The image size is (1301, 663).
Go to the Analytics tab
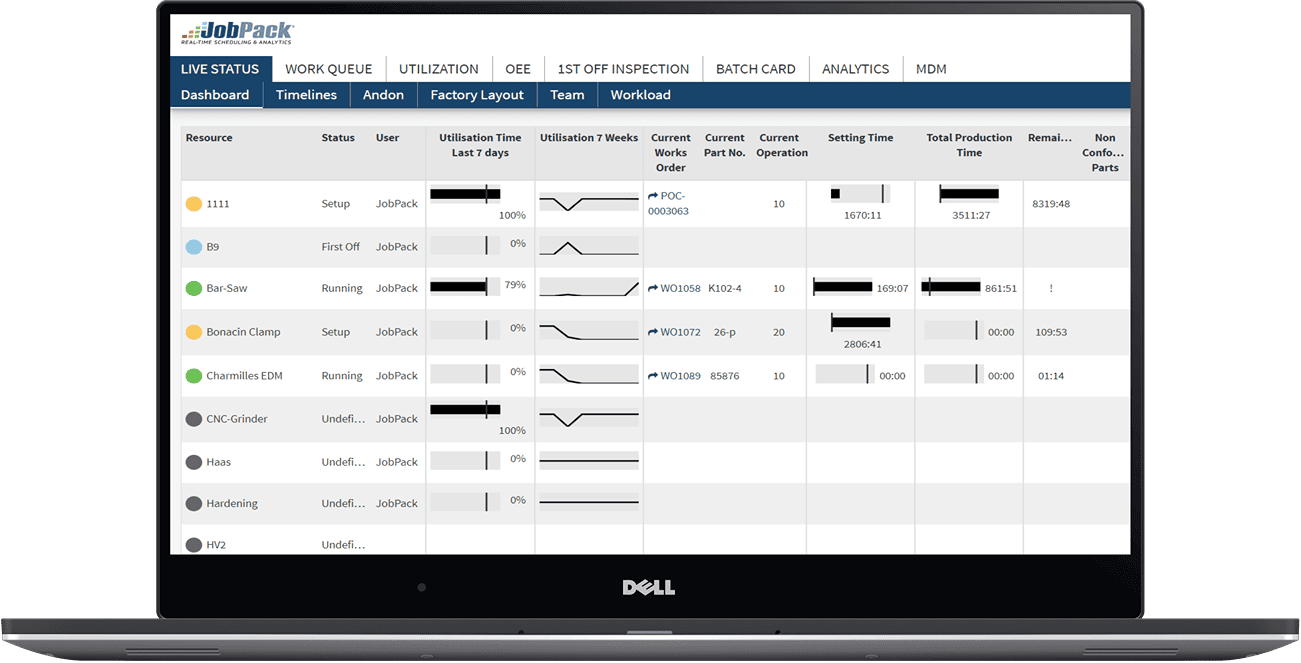(x=855, y=69)
